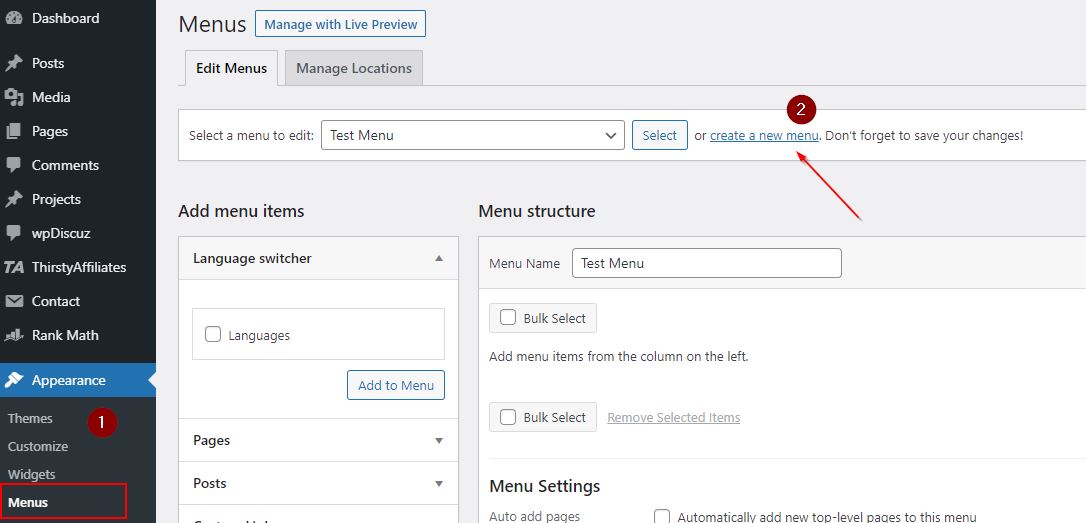Open the Select a menu to edit dropdown
1086x523 pixels.
[x=473, y=135]
